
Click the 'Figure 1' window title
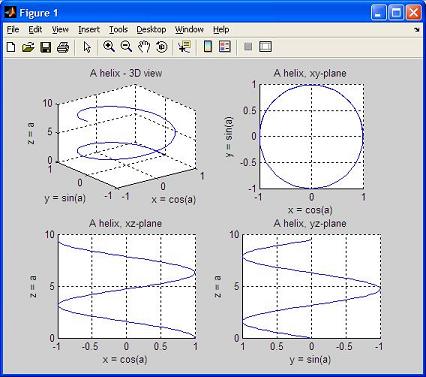coord(39,13)
